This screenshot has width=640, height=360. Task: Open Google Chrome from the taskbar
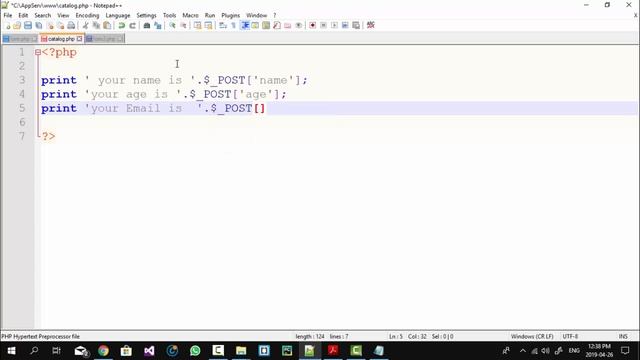[103, 351]
